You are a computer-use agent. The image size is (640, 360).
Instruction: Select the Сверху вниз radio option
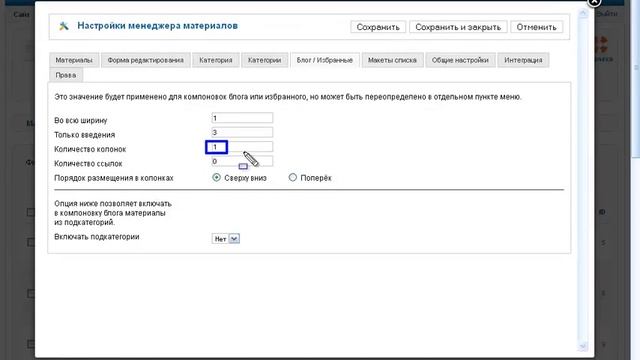tap(216, 178)
